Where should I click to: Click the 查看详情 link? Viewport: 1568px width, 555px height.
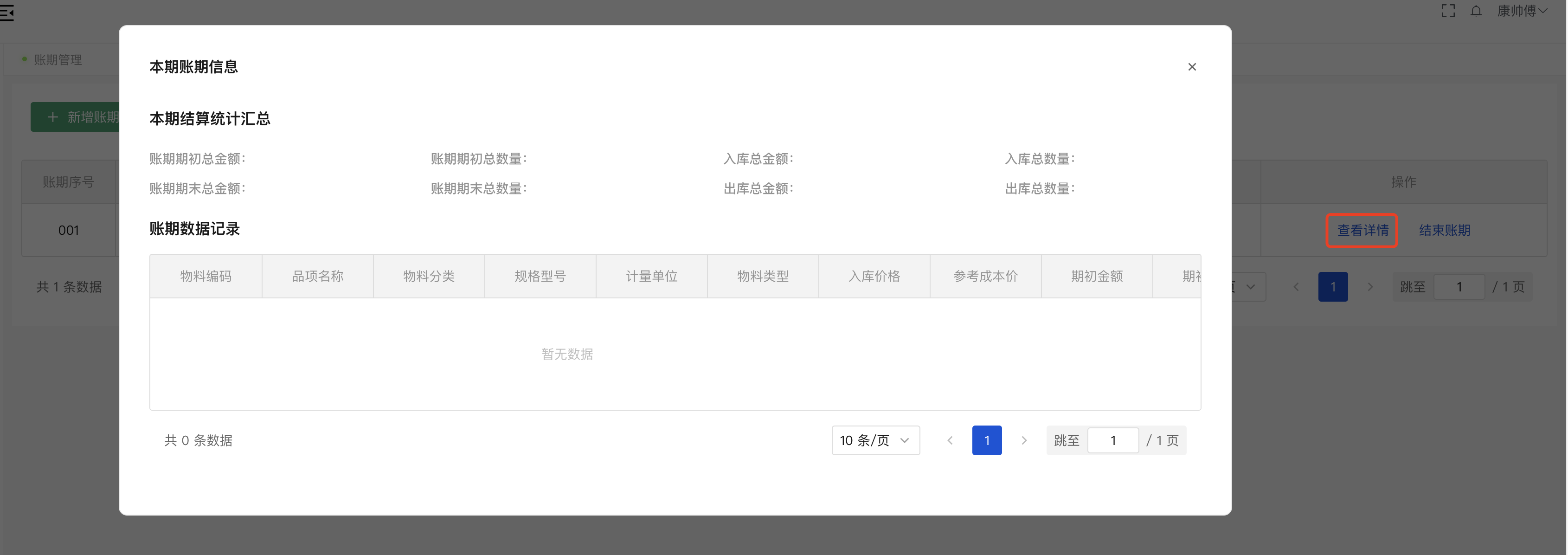[1362, 230]
